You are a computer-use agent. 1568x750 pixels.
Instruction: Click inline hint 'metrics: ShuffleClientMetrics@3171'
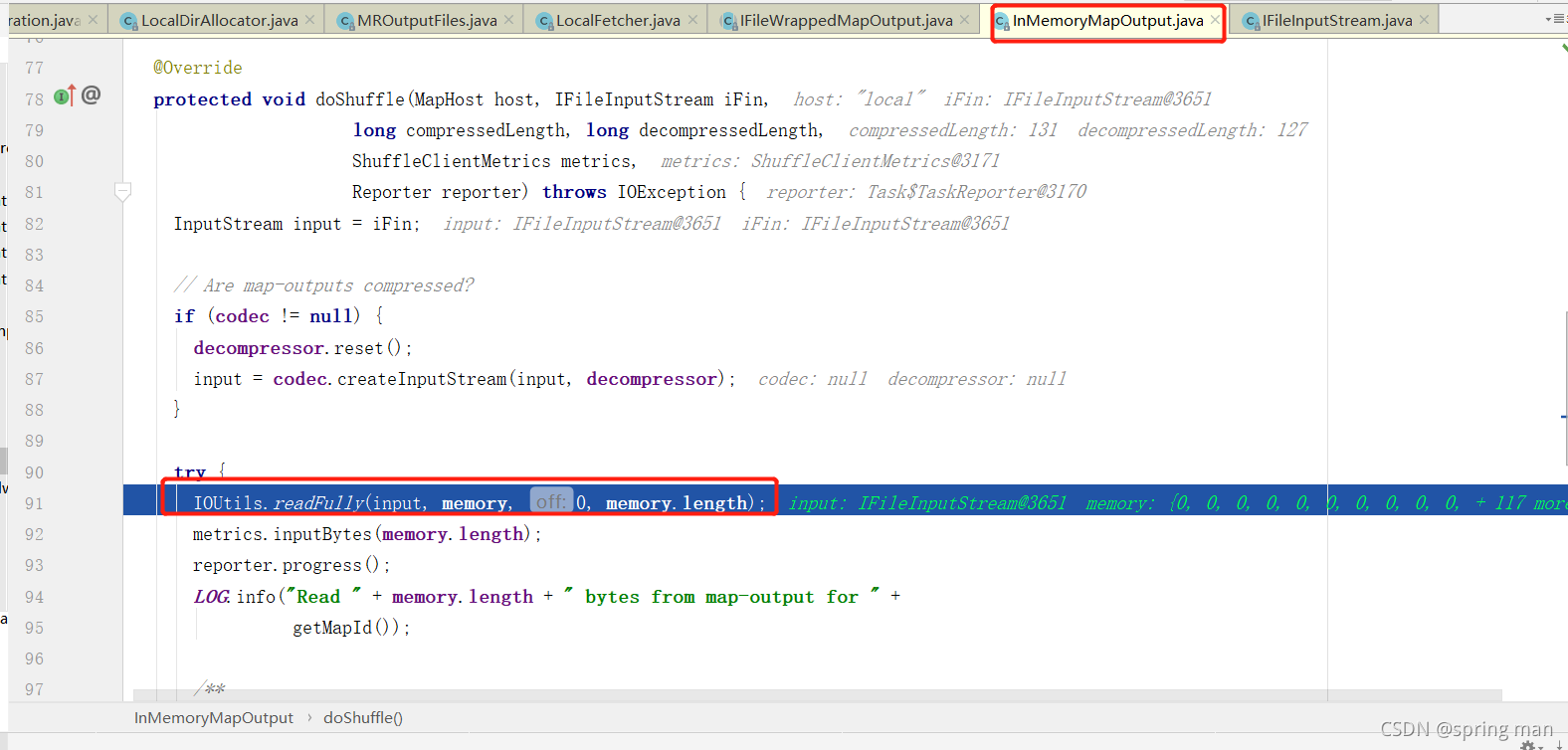(x=831, y=161)
